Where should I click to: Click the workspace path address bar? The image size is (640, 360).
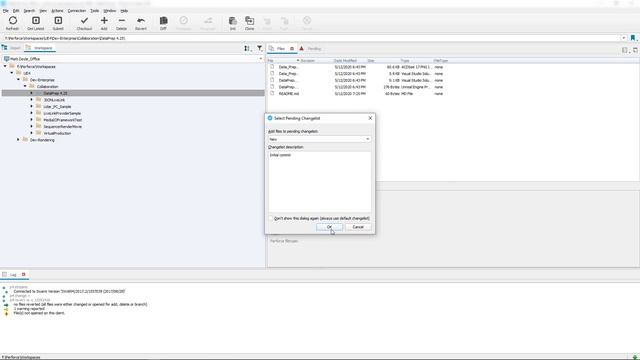[x=311, y=38]
